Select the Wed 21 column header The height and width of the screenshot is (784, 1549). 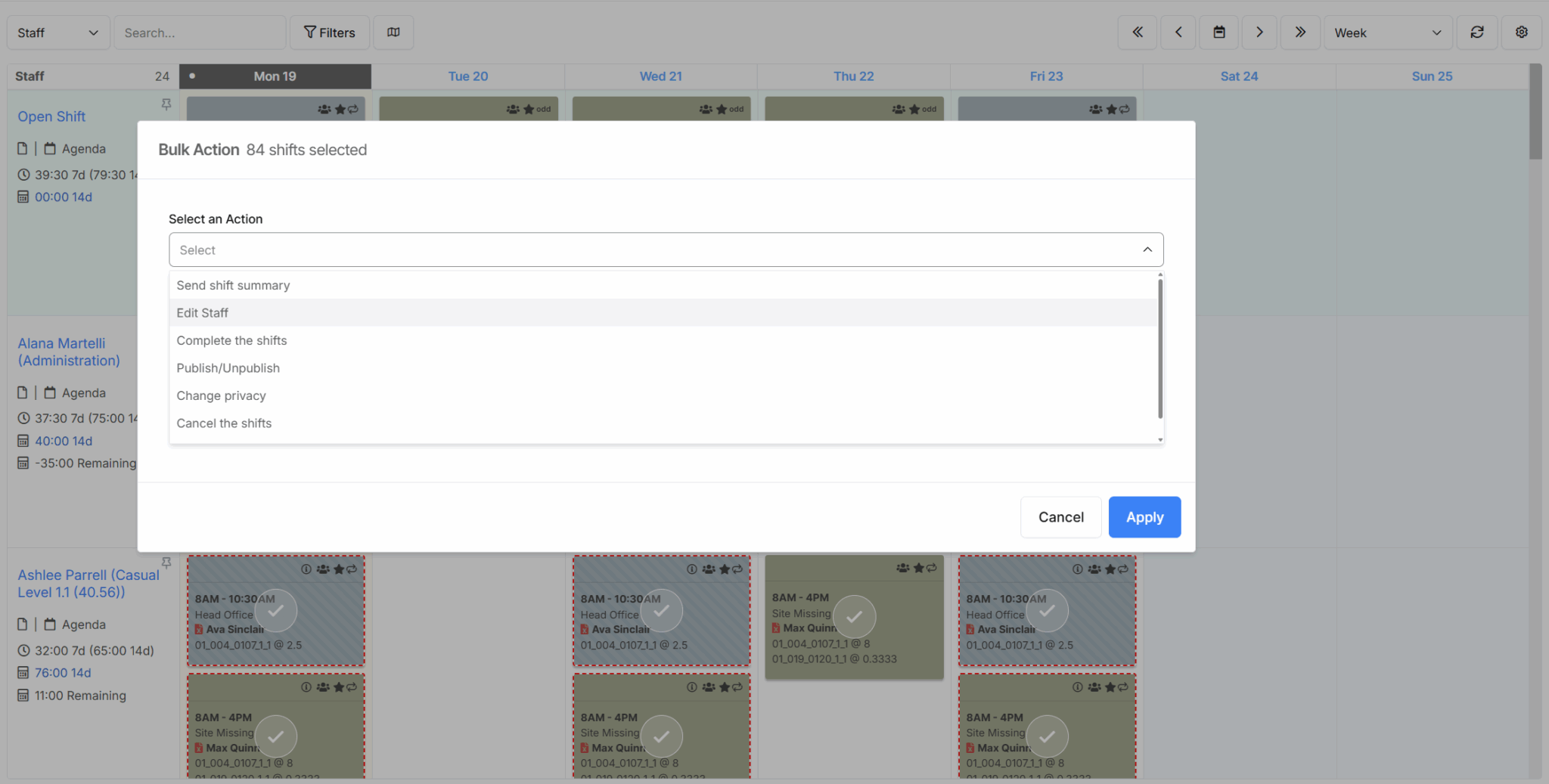(x=661, y=76)
